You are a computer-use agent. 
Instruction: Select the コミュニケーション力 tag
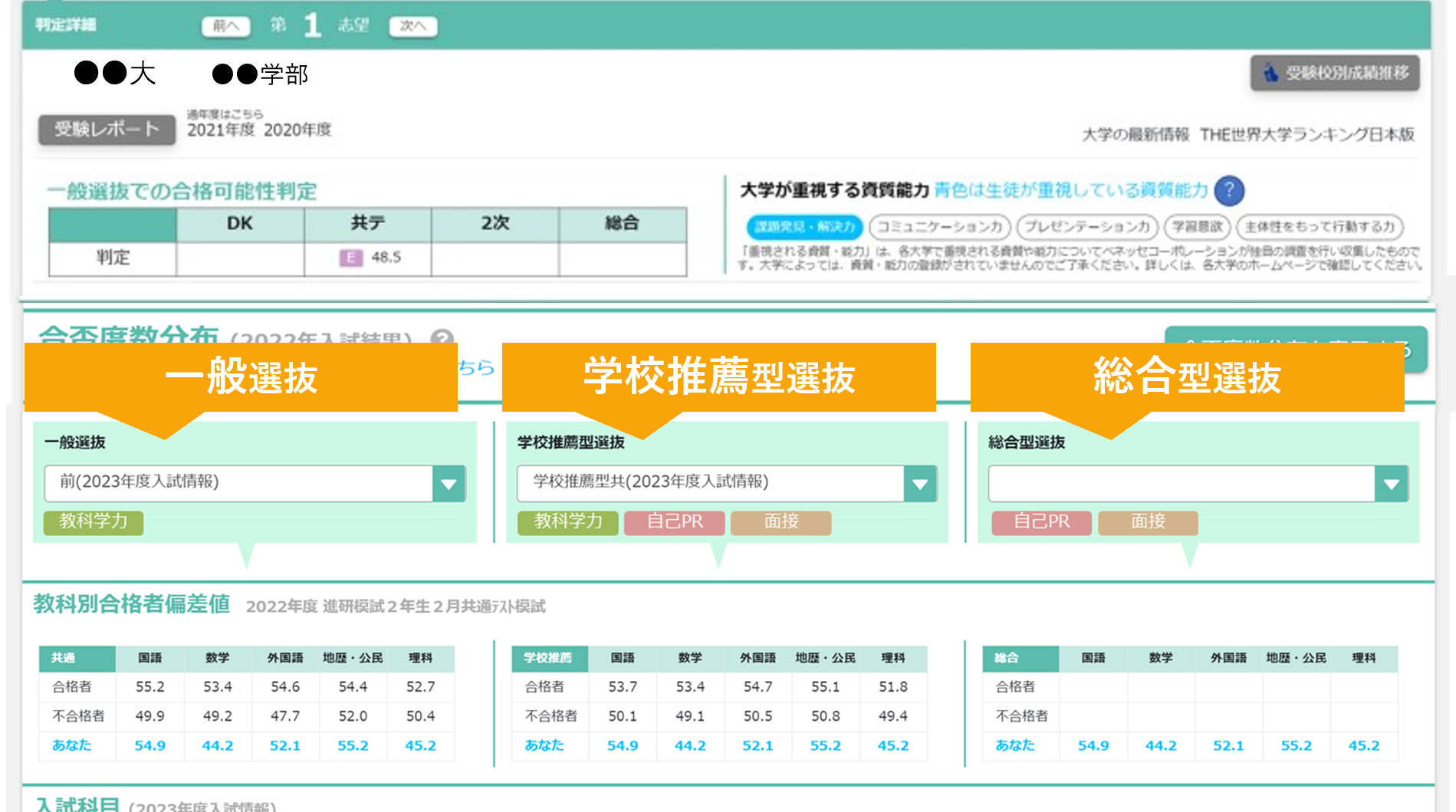point(940,227)
